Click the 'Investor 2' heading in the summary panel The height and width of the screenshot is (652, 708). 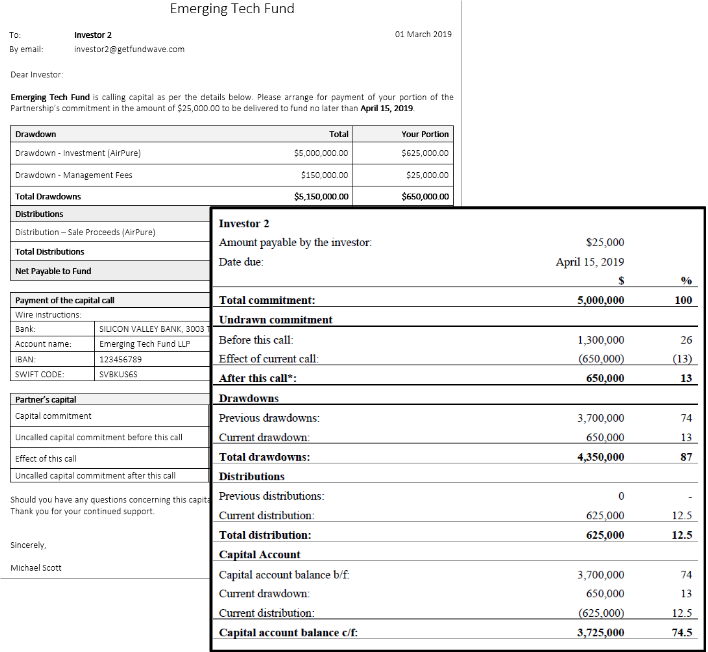click(x=244, y=224)
